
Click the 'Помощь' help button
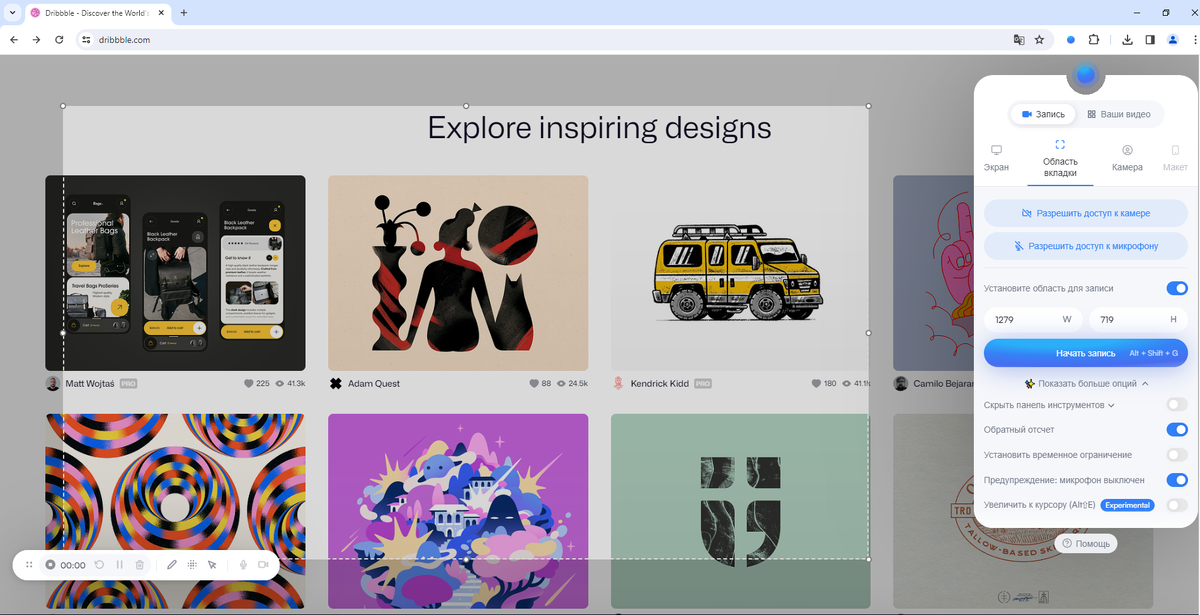coord(1086,543)
